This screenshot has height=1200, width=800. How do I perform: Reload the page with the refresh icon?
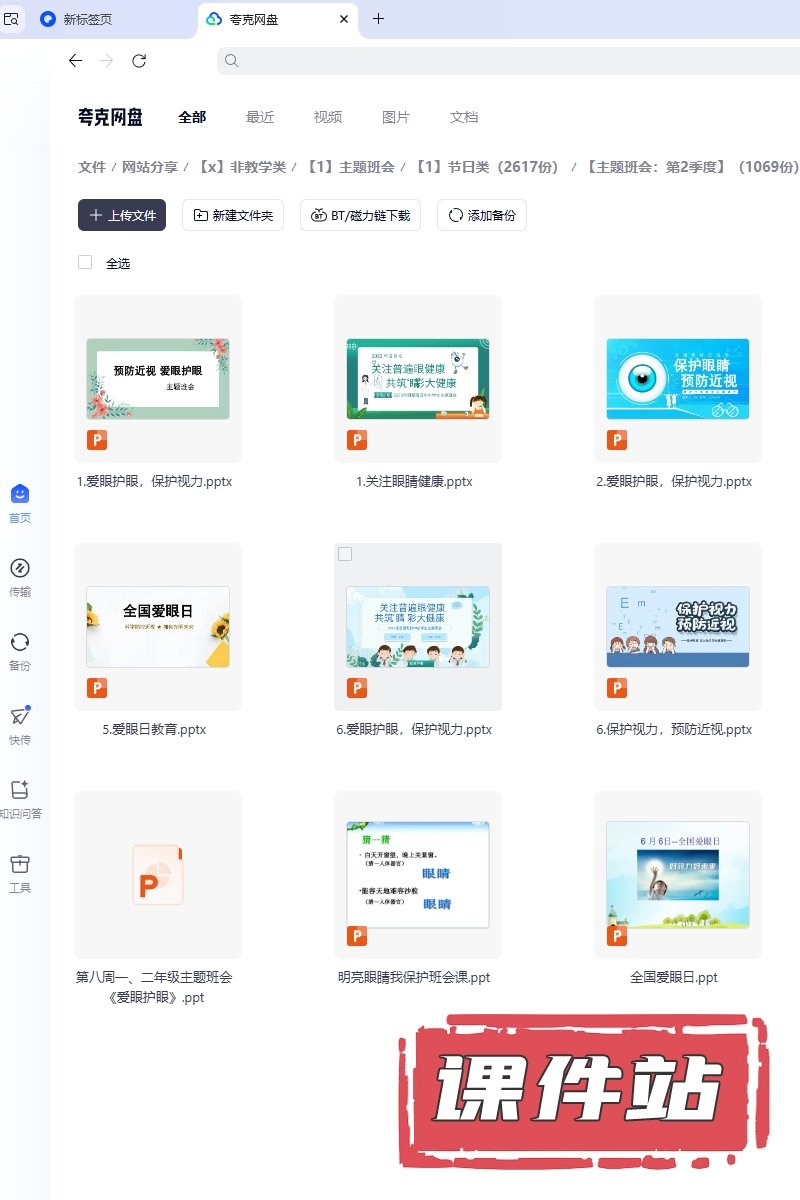point(139,61)
